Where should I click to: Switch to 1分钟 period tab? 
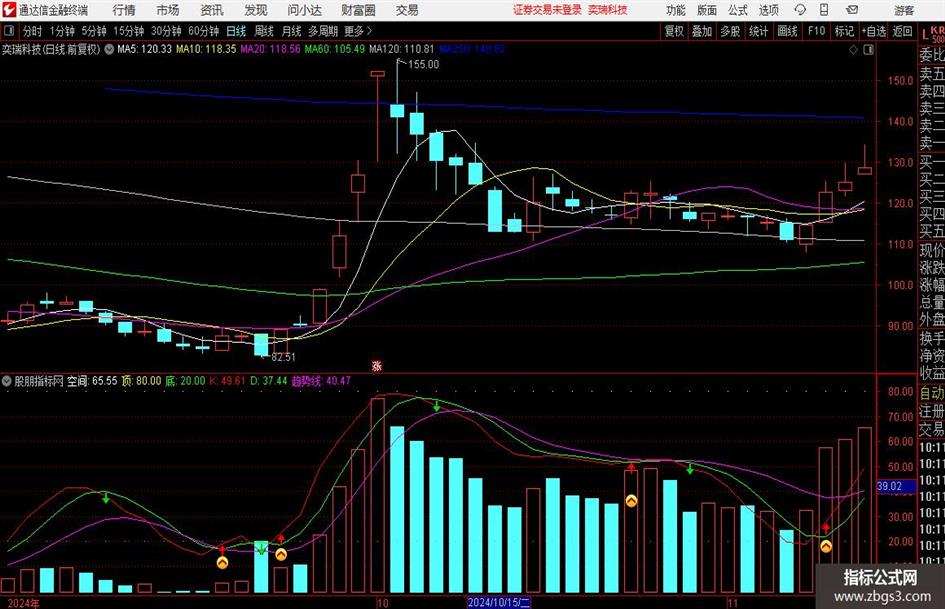[62, 31]
